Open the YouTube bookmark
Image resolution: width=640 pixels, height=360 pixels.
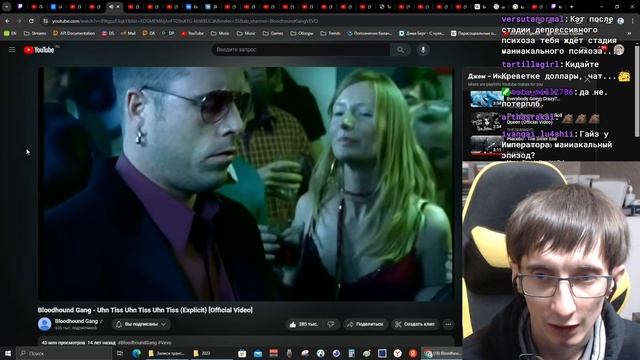[x=193, y=33]
